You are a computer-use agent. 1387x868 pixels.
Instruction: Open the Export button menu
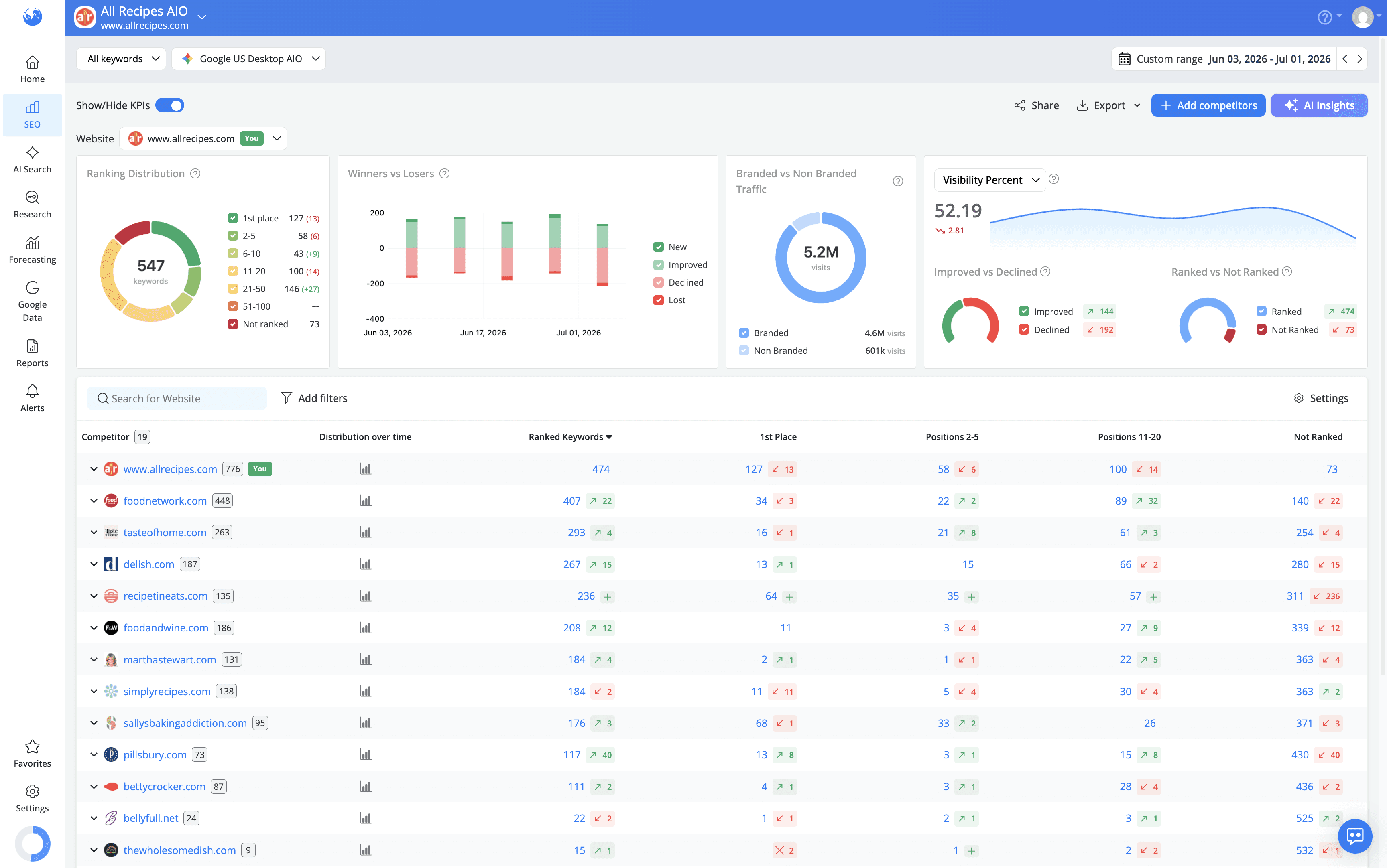click(x=1109, y=105)
